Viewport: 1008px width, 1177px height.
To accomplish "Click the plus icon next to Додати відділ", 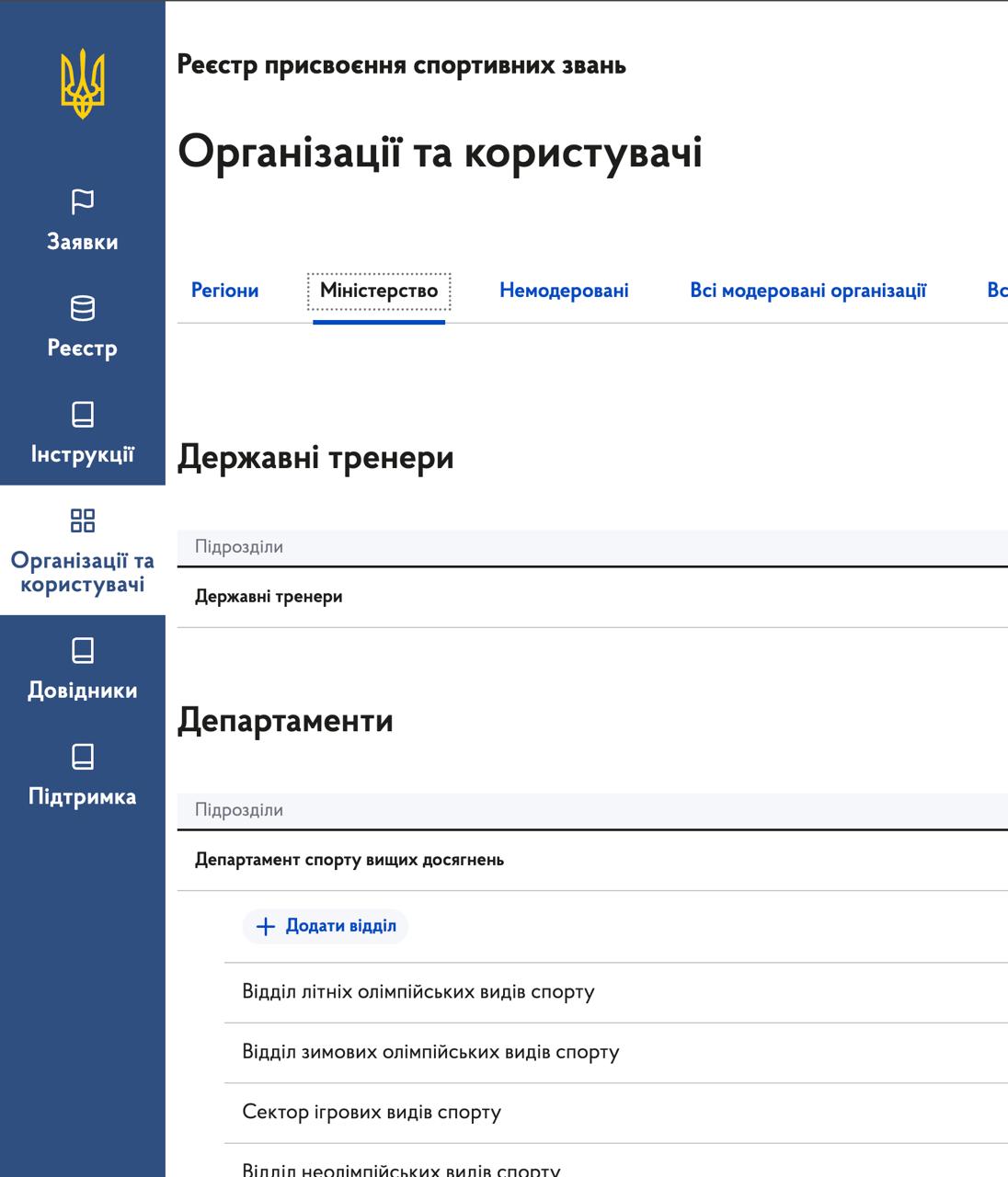I will pos(264,926).
